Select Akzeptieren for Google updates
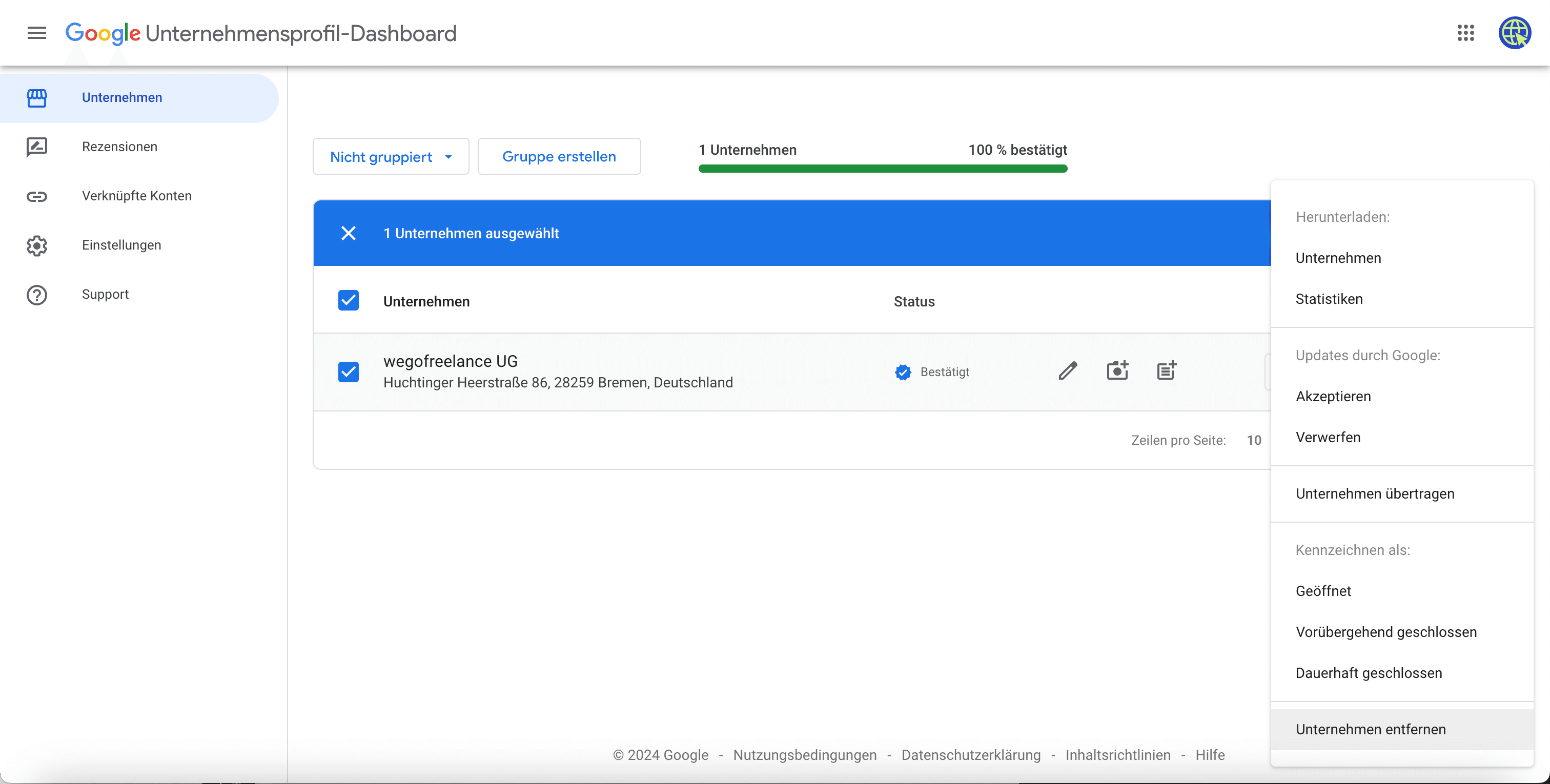Image resolution: width=1550 pixels, height=784 pixels. tap(1402, 397)
